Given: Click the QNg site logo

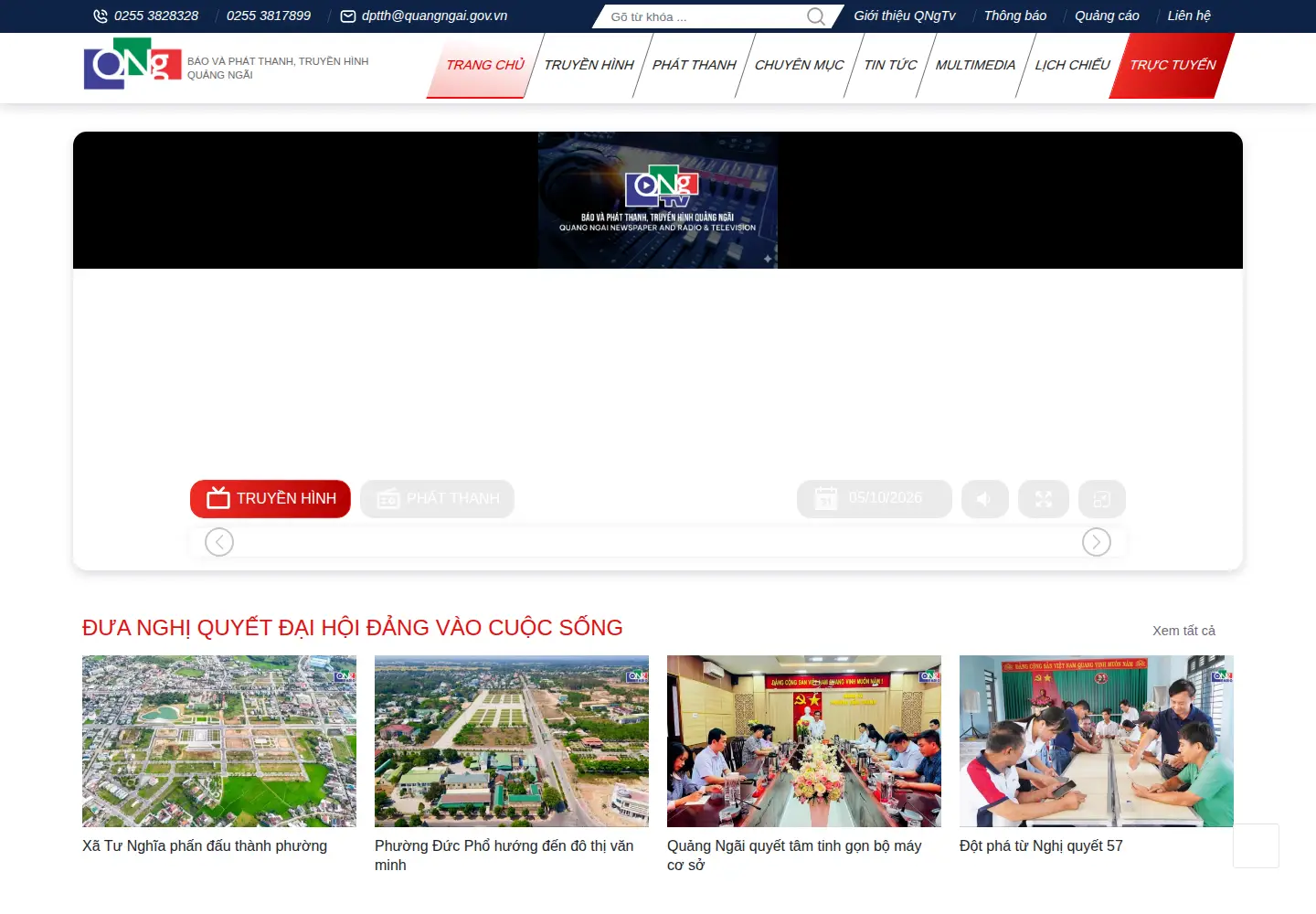Looking at the screenshot, I should point(133,64).
